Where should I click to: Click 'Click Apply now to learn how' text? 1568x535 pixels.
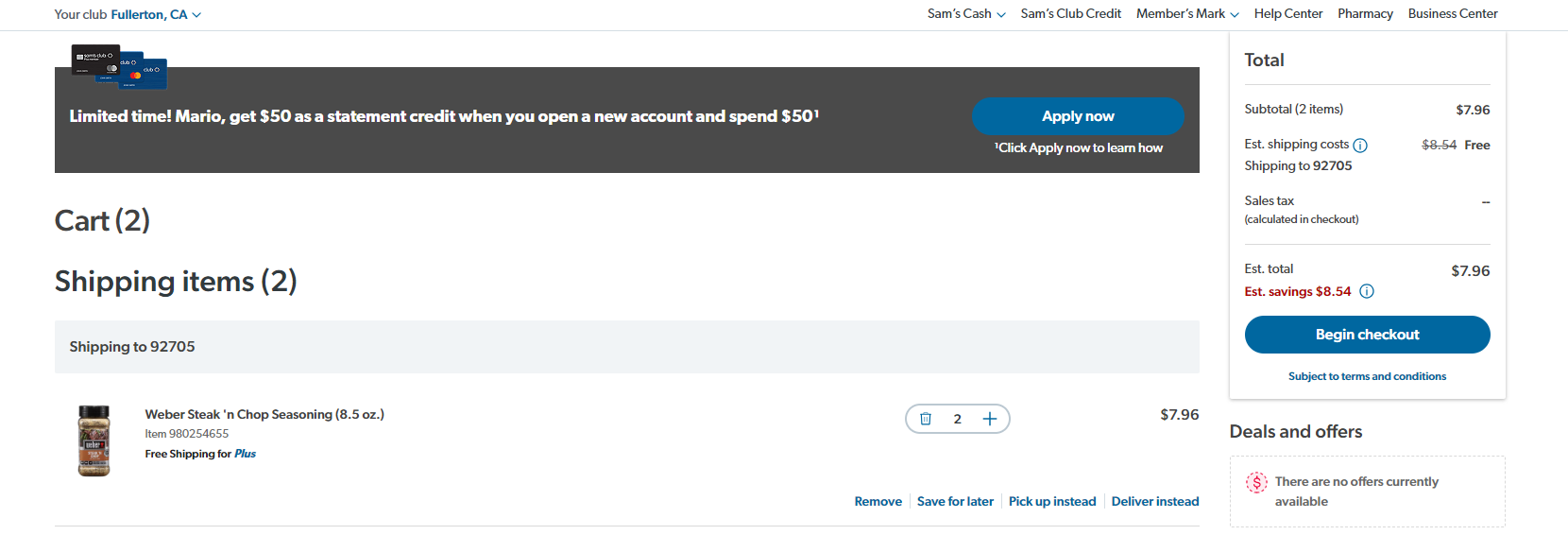tap(1078, 147)
